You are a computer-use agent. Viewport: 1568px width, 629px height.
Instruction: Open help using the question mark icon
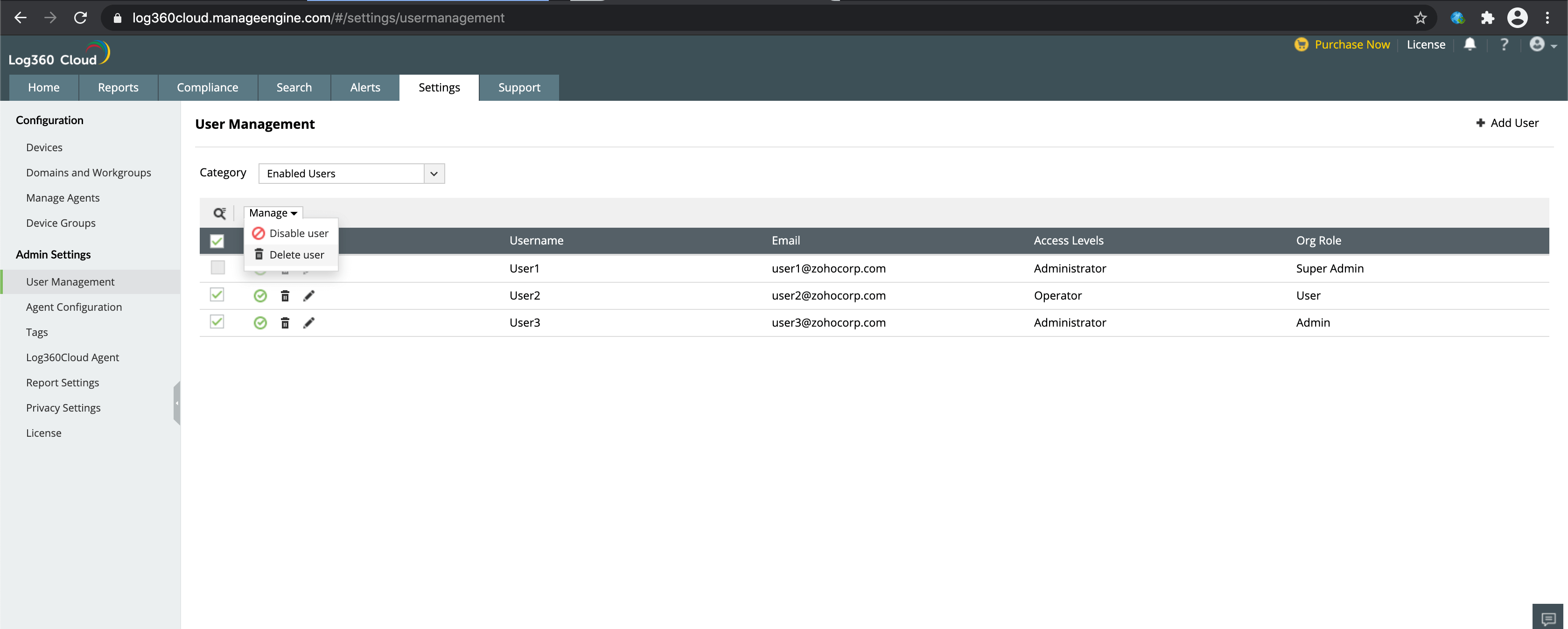1504,44
